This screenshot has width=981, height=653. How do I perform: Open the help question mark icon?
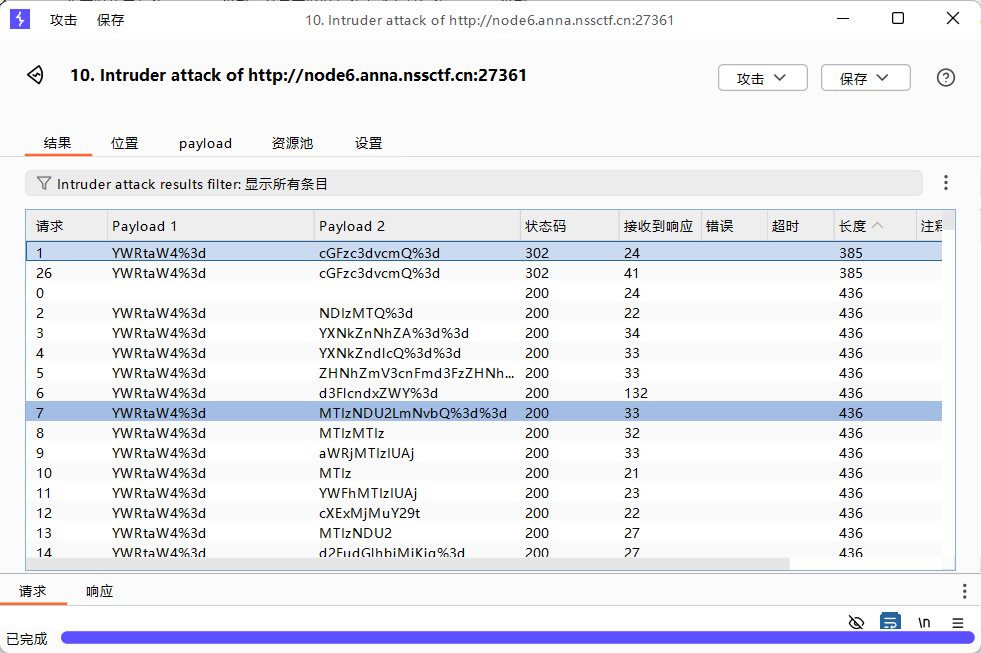pos(945,78)
